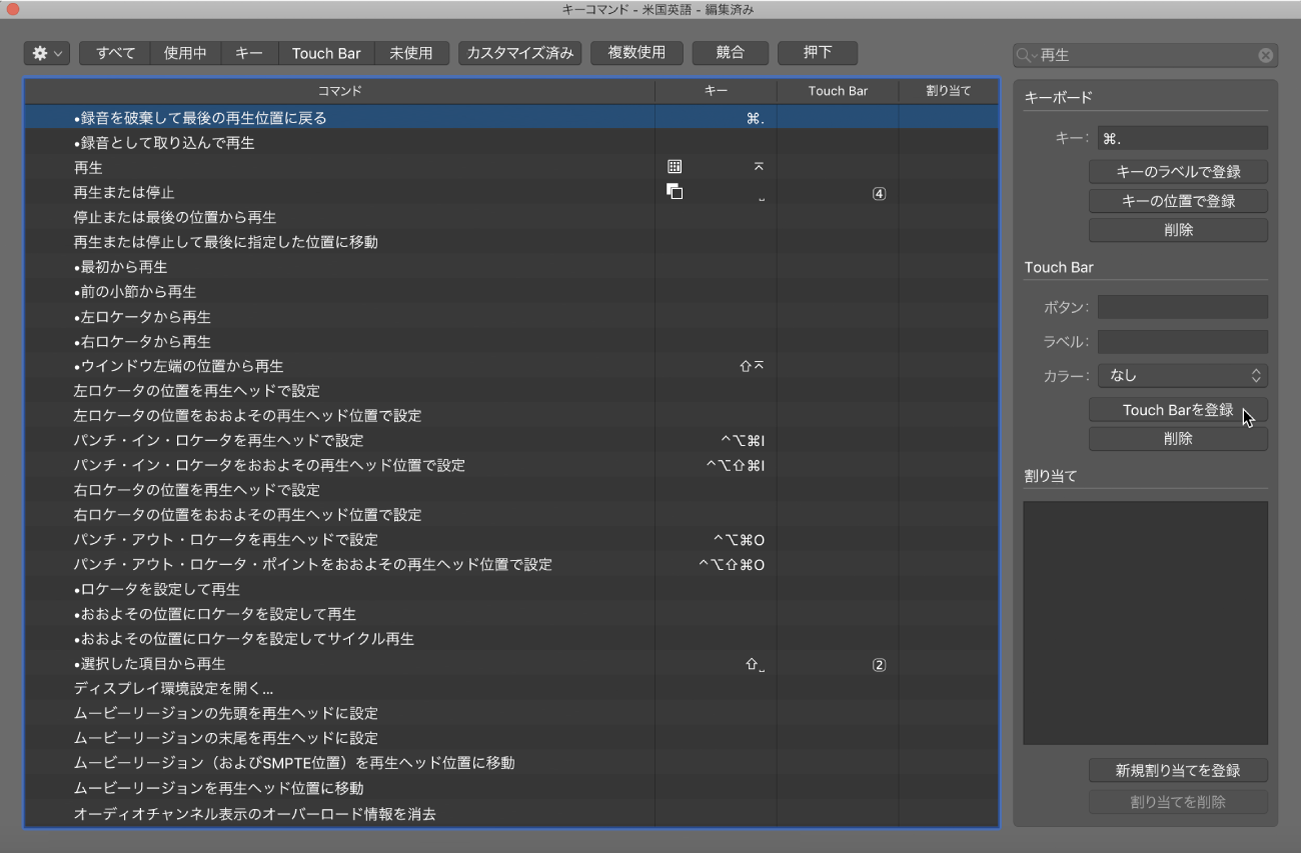Sort by コマンド column header

pos(340,91)
